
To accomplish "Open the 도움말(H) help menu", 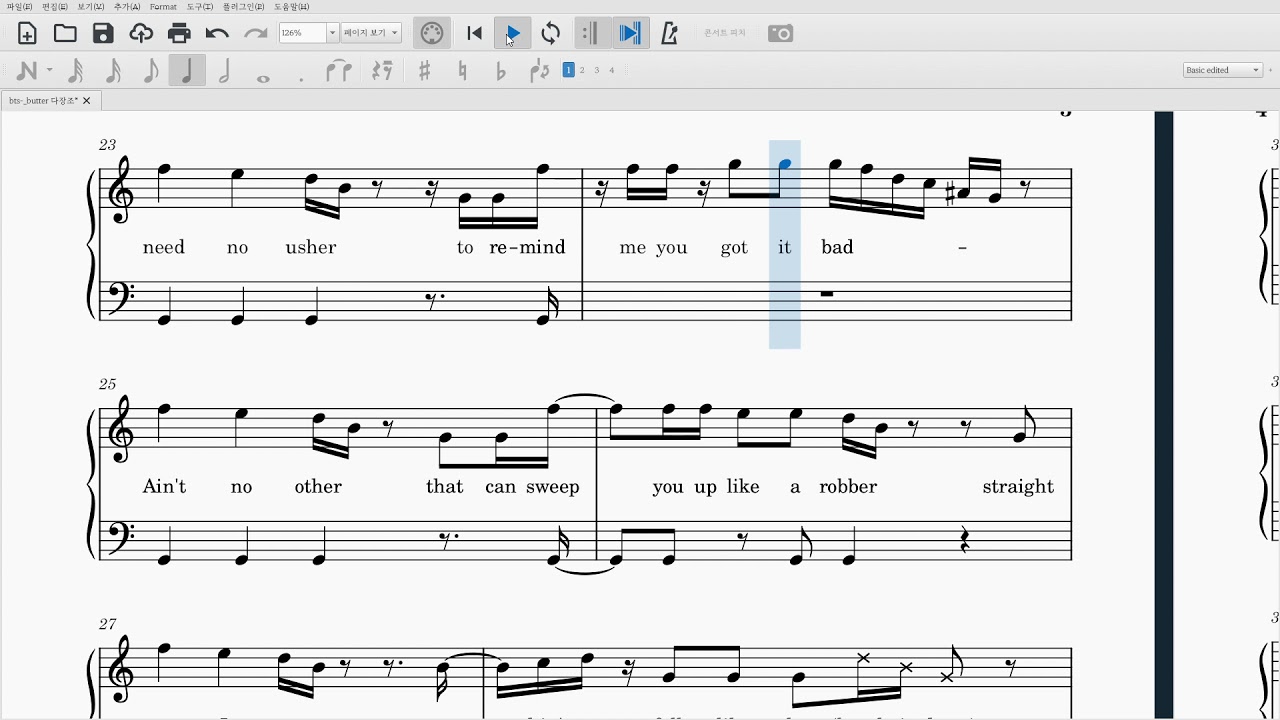I will click(x=291, y=7).
